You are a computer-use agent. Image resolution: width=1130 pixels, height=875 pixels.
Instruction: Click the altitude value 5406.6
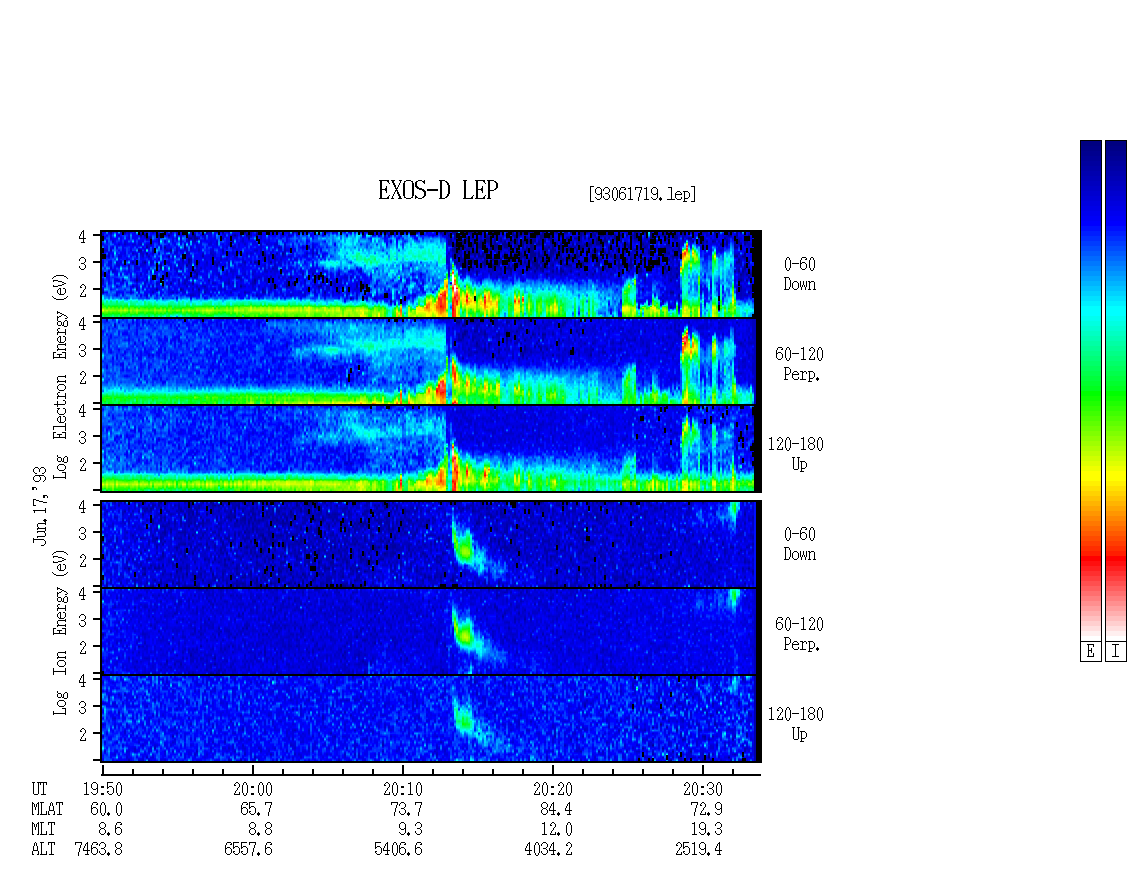pos(399,850)
